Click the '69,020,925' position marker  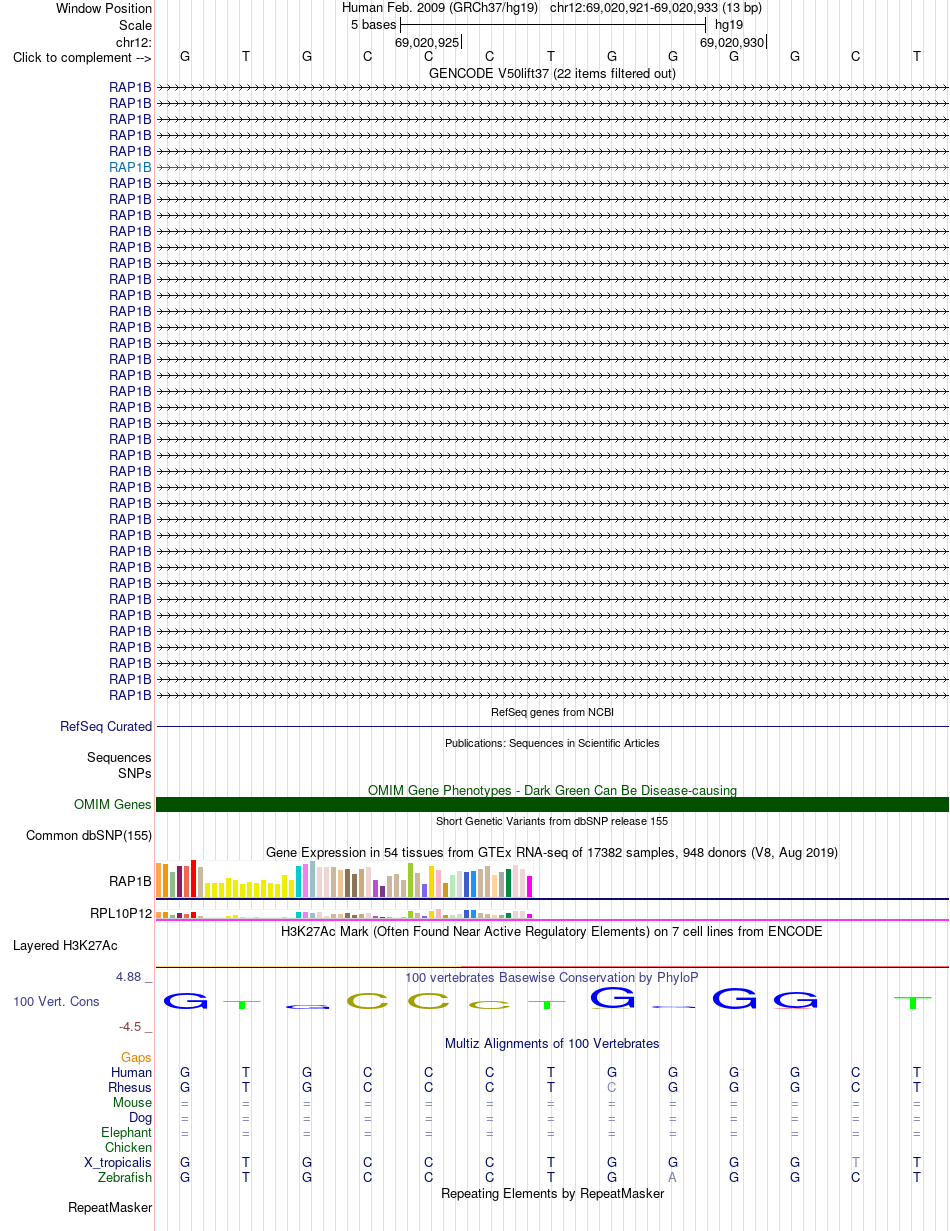427,42
